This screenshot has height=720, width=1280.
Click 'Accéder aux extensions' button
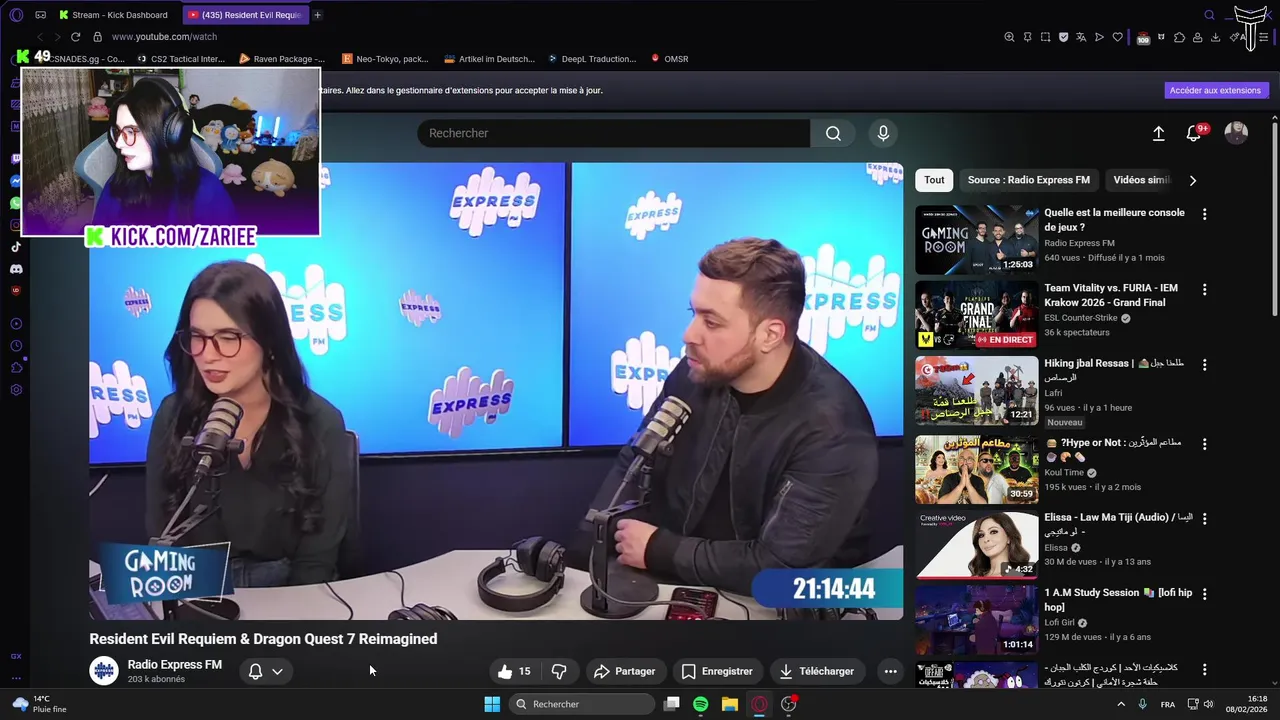pyautogui.click(x=1215, y=90)
